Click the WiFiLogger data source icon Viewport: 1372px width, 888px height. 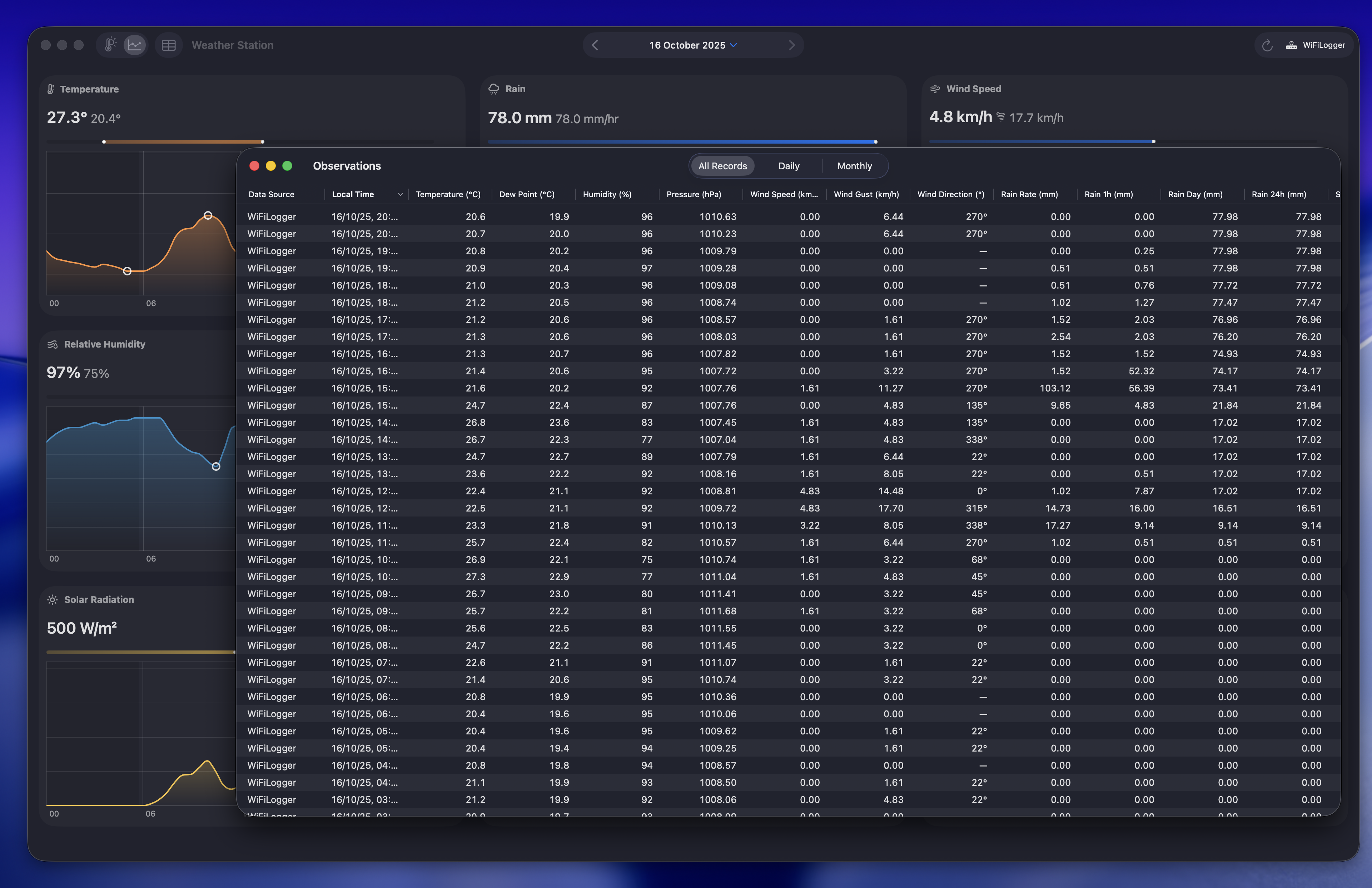pyautogui.click(x=1291, y=45)
